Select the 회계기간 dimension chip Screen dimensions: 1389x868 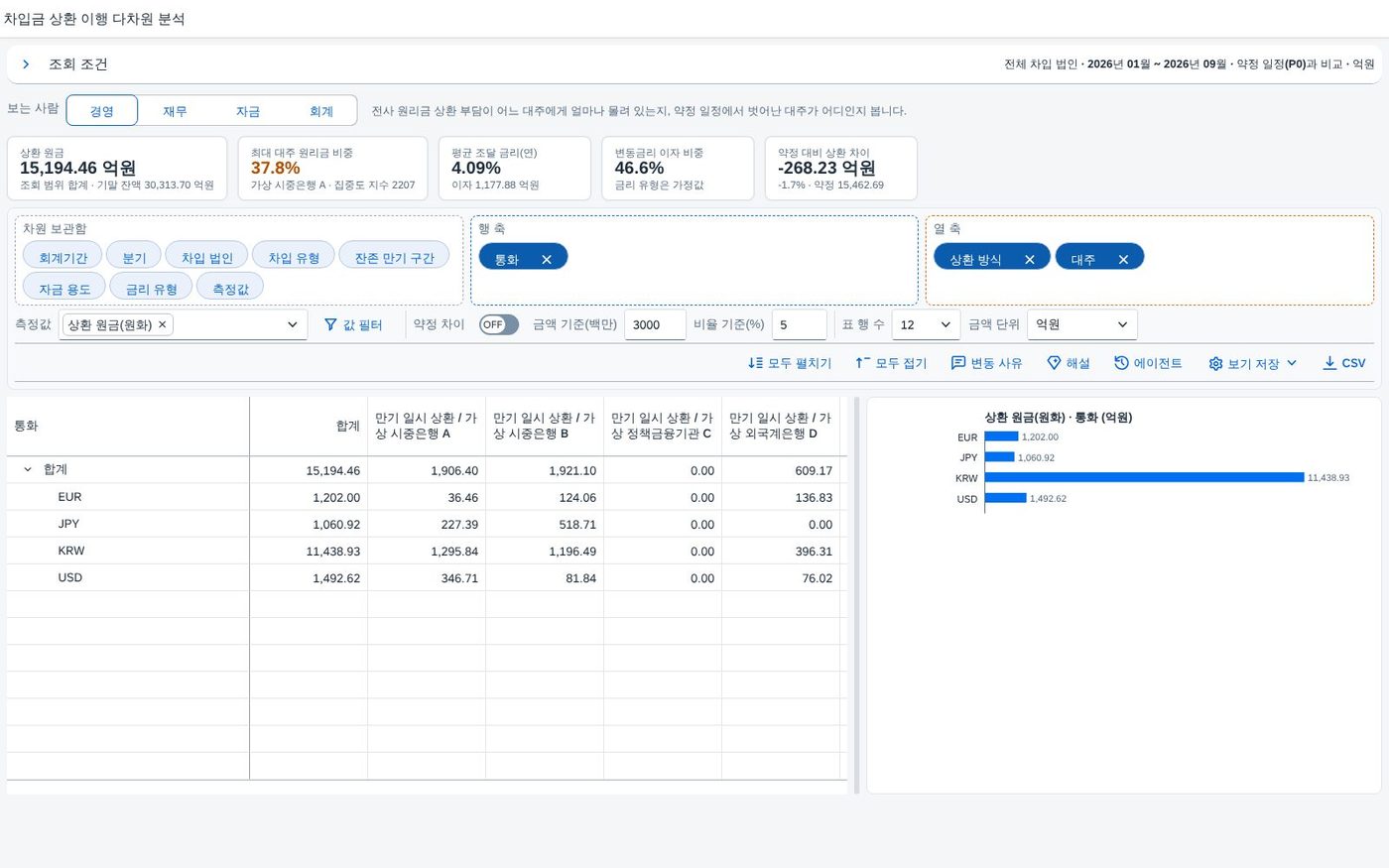63,257
